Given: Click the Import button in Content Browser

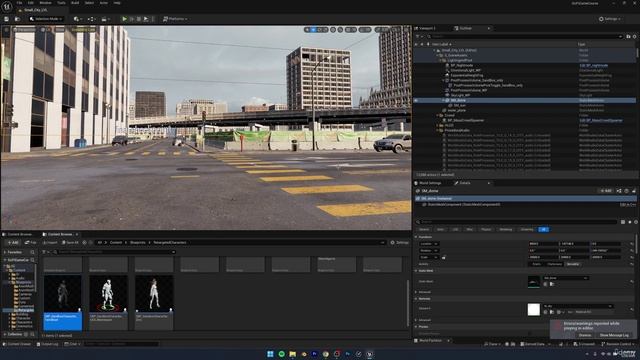Looking at the screenshot, I should pyautogui.click(x=51, y=242).
